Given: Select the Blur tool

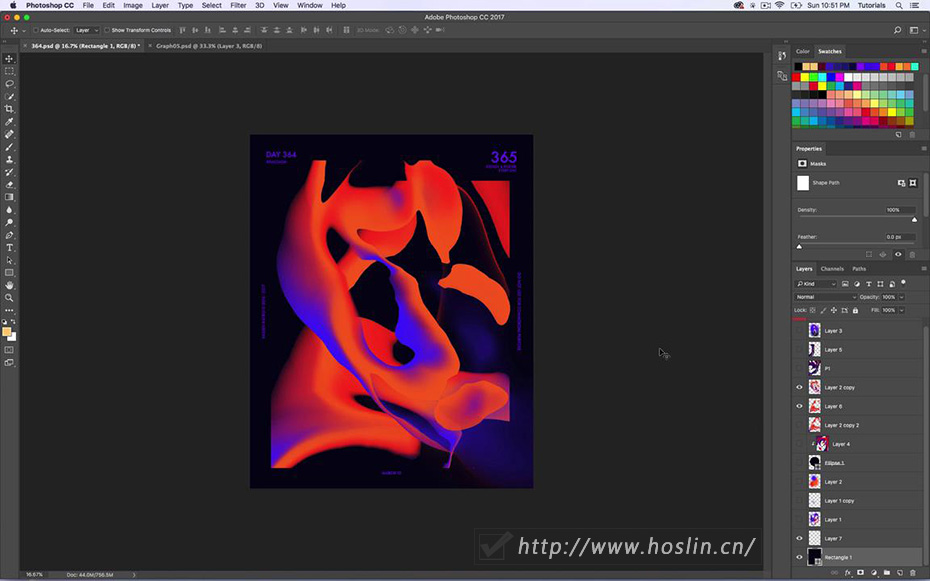Looking at the screenshot, I should pos(9,210).
